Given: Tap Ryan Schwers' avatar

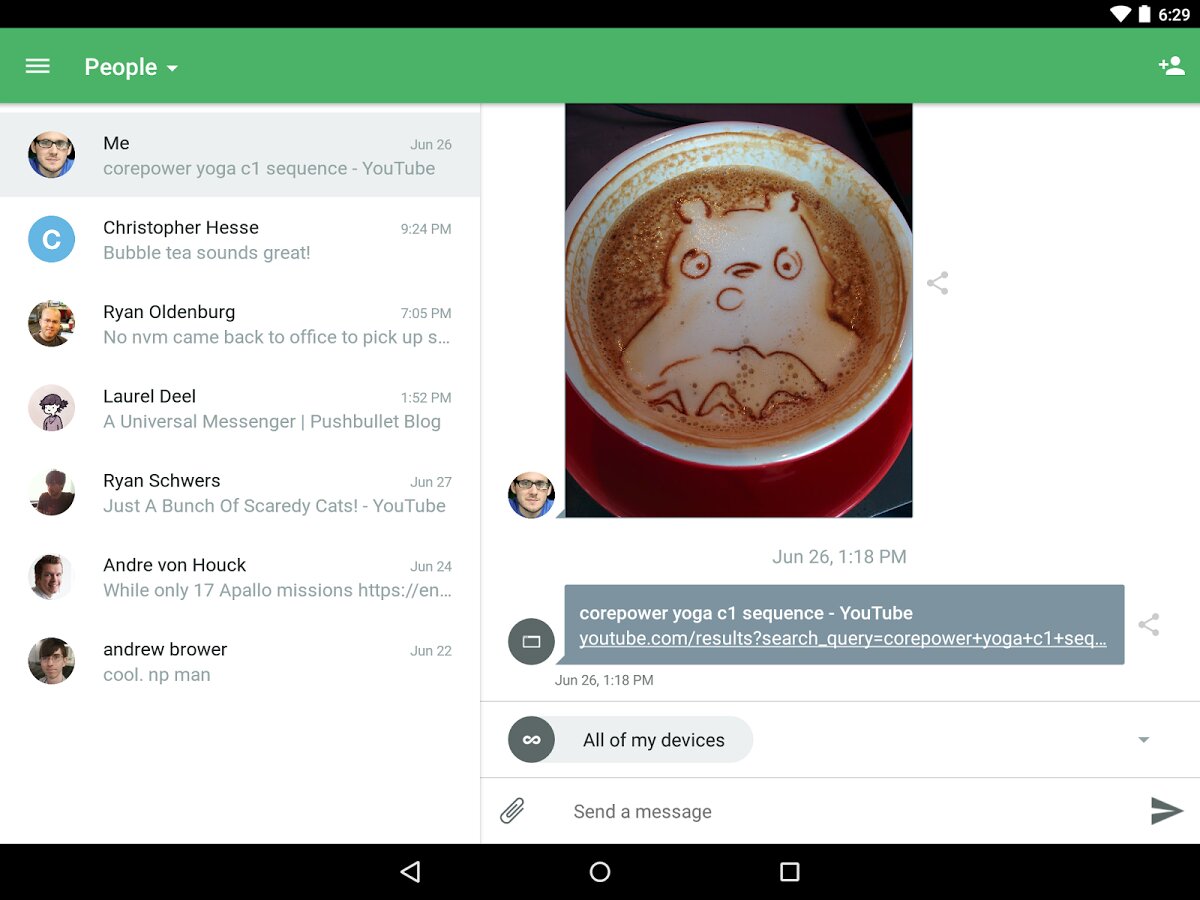Looking at the screenshot, I should [x=52, y=493].
